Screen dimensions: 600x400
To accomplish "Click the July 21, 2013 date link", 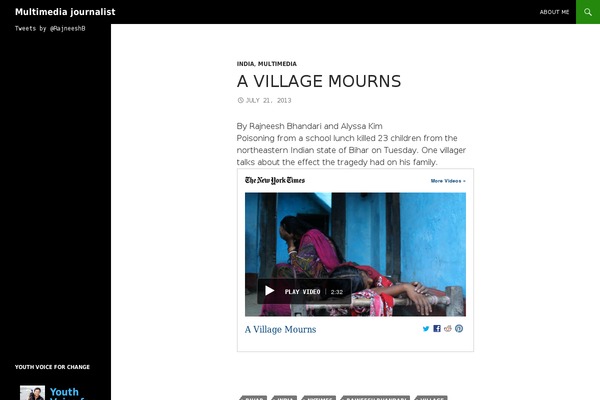I will pos(268,100).
